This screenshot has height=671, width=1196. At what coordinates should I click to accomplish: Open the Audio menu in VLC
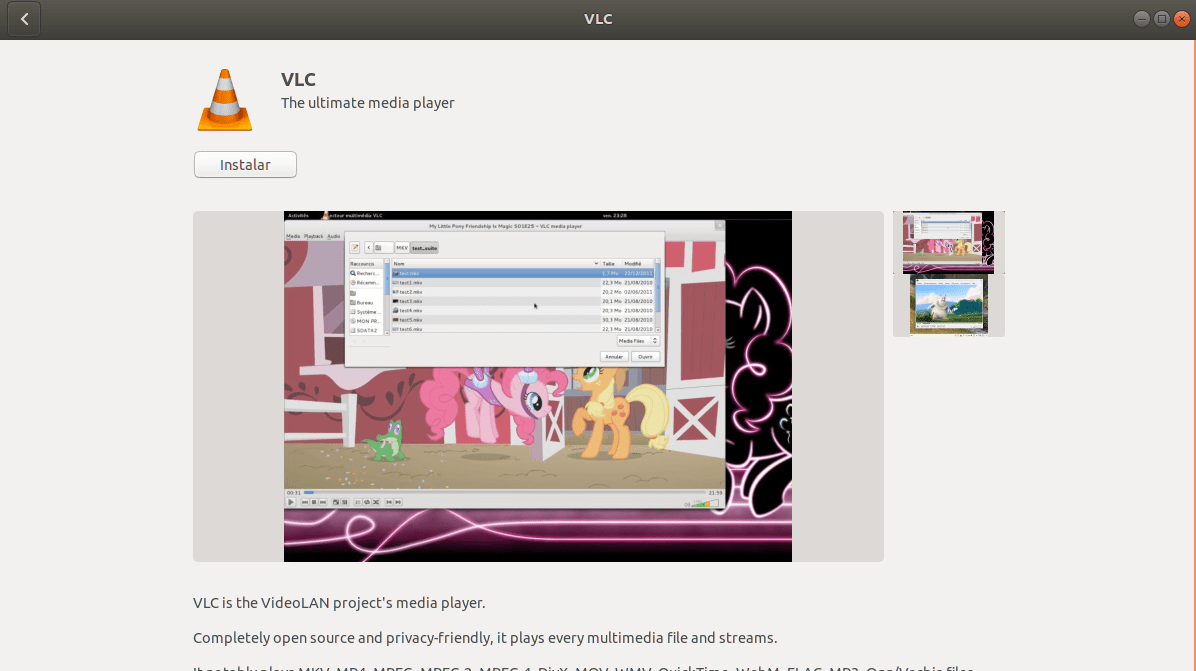click(x=334, y=236)
